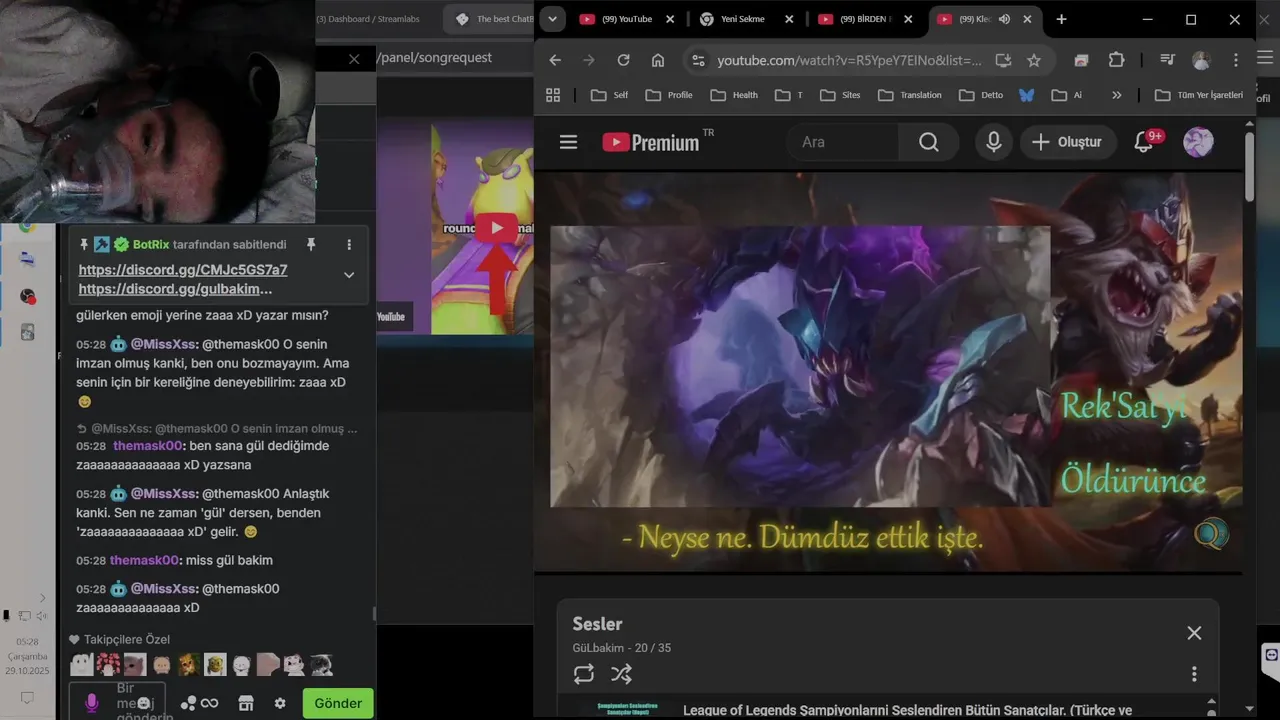The image size is (1280, 720).
Task: Click the League of Legends playlist video title
Action: pyautogui.click(x=907, y=710)
